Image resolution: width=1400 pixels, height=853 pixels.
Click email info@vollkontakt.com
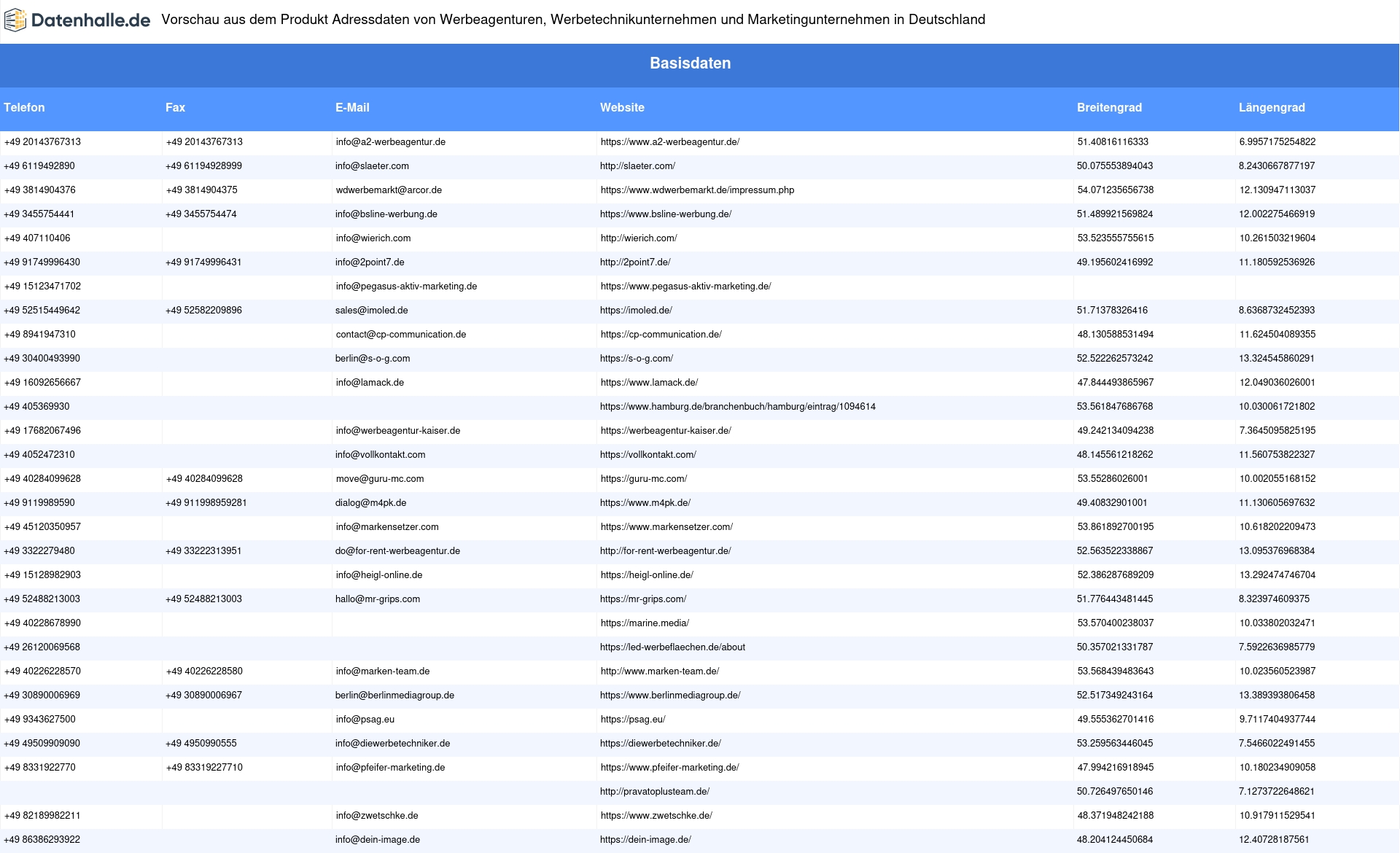pos(380,455)
